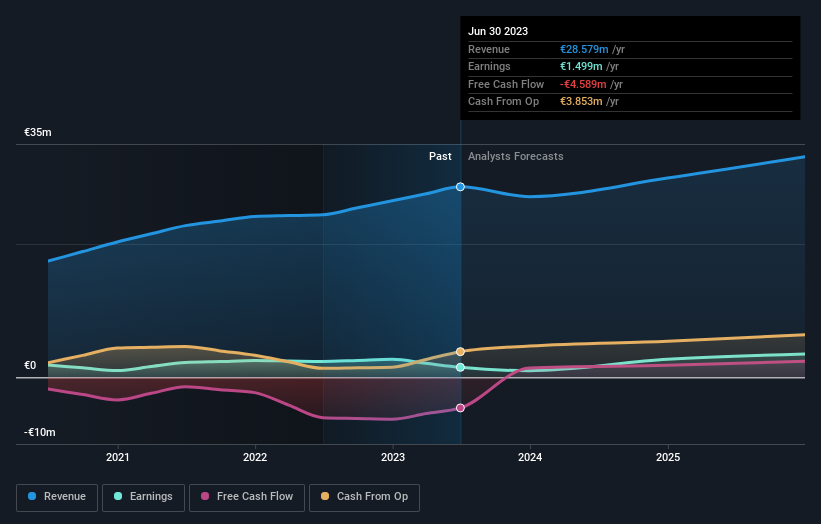Click the €0 y-axis label
This screenshot has height=524, width=821.
tap(30, 365)
